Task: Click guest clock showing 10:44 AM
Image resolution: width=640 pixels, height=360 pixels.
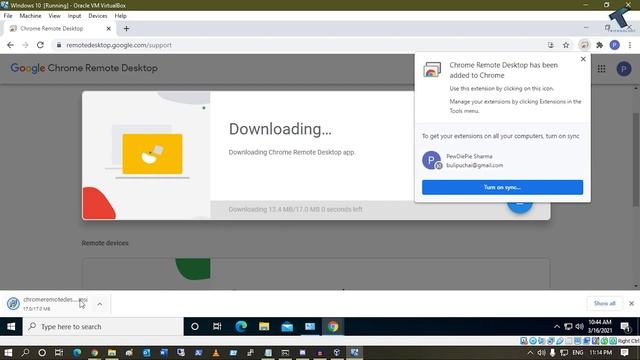Action: [600, 327]
